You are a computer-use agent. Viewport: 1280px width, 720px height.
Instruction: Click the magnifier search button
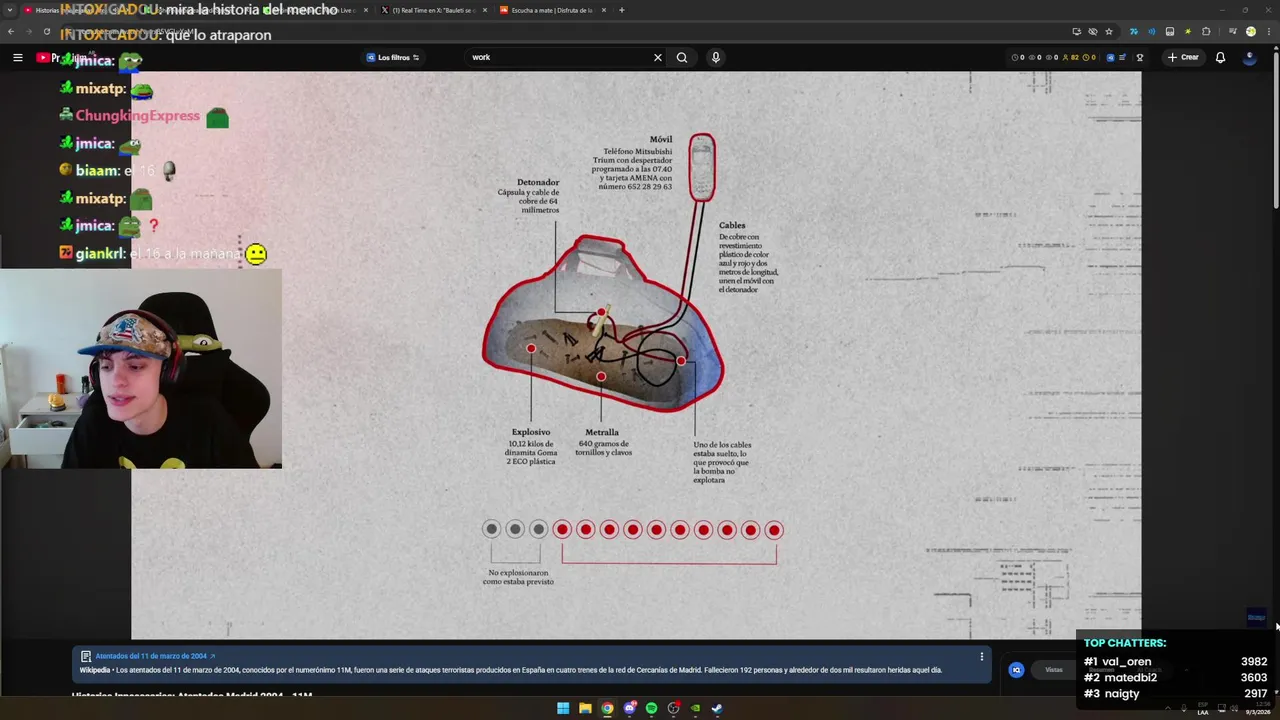[x=682, y=58]
